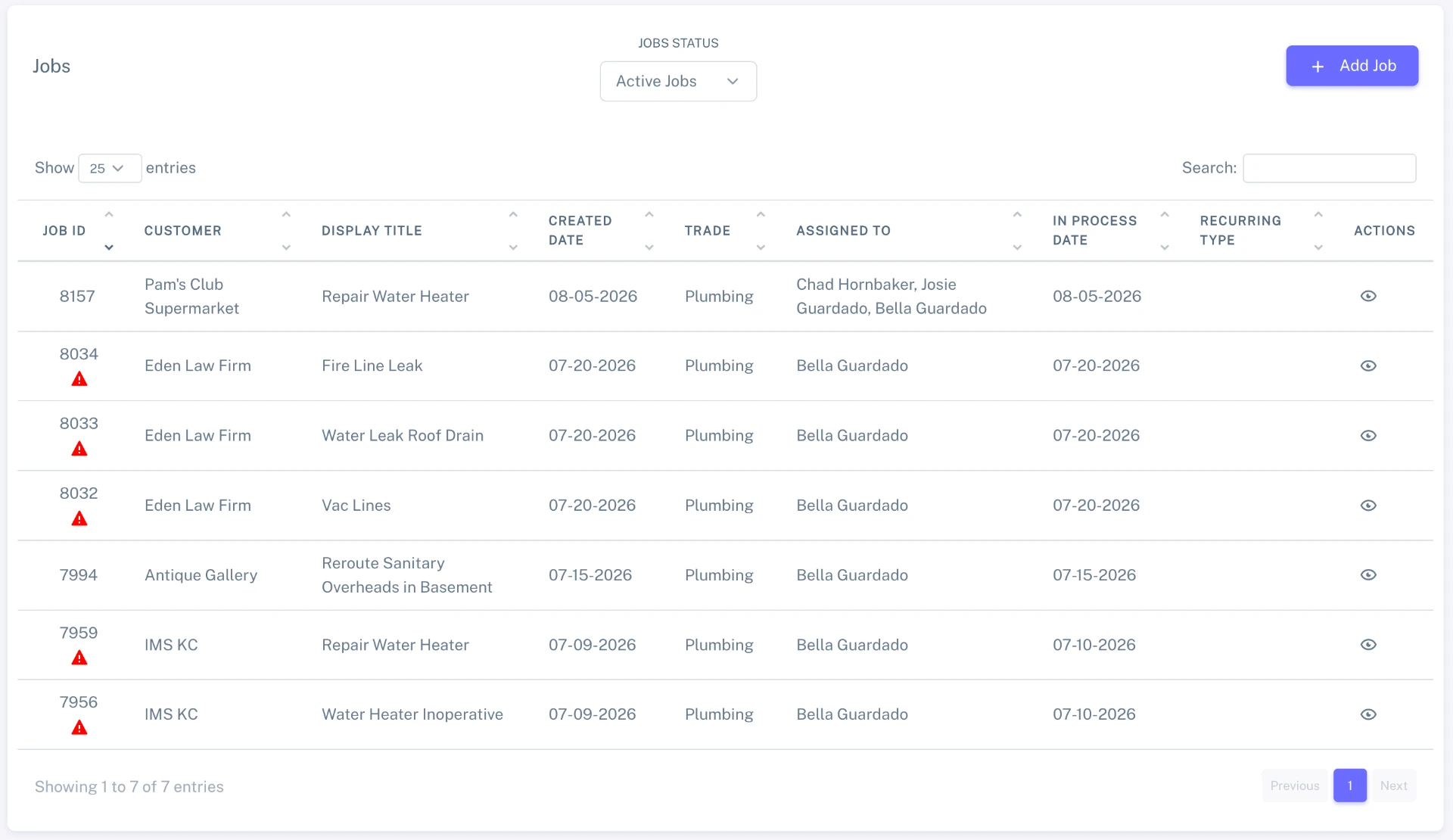Click Water Leak Roof Drain title
Viewport: 1453px width, 840px height.
[x=402, y=435]
